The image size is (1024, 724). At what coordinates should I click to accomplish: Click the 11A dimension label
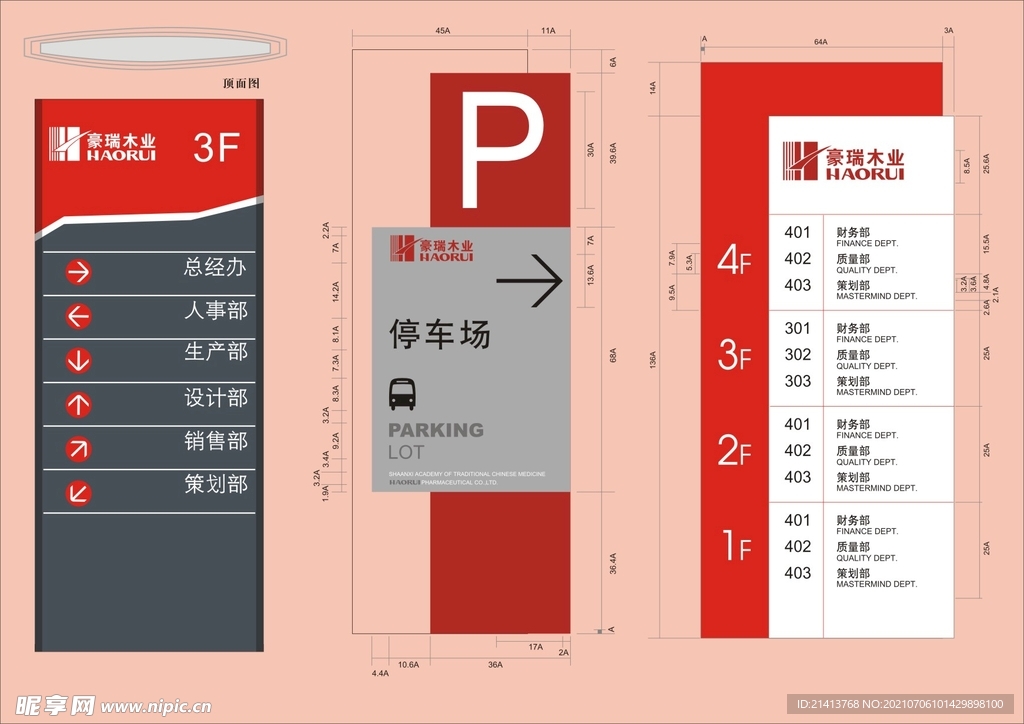point(548,31)
